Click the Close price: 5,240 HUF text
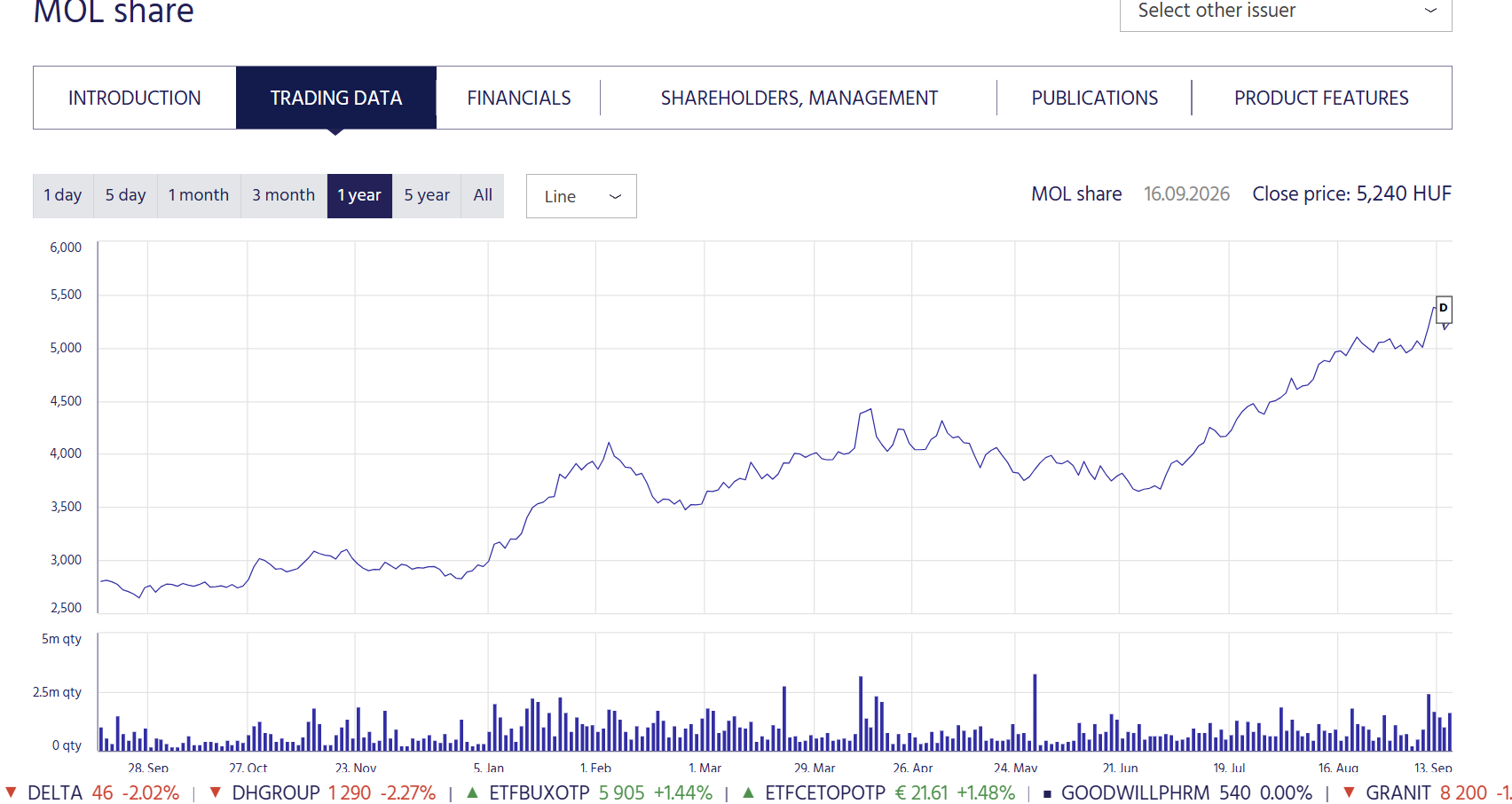This screenshot has width=1512, height=804. (1352, 193)
